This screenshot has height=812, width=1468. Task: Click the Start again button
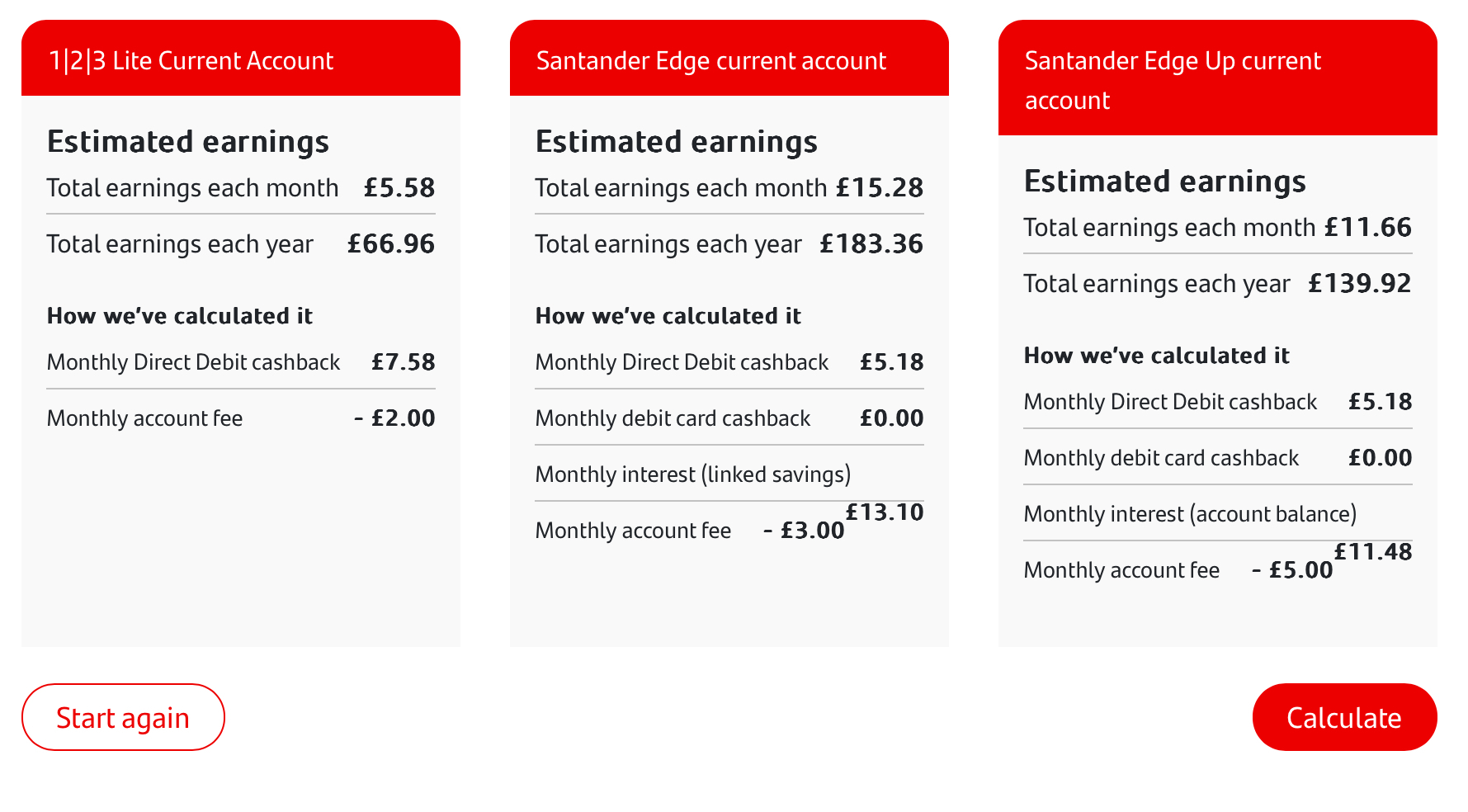(x=123, y=717)
